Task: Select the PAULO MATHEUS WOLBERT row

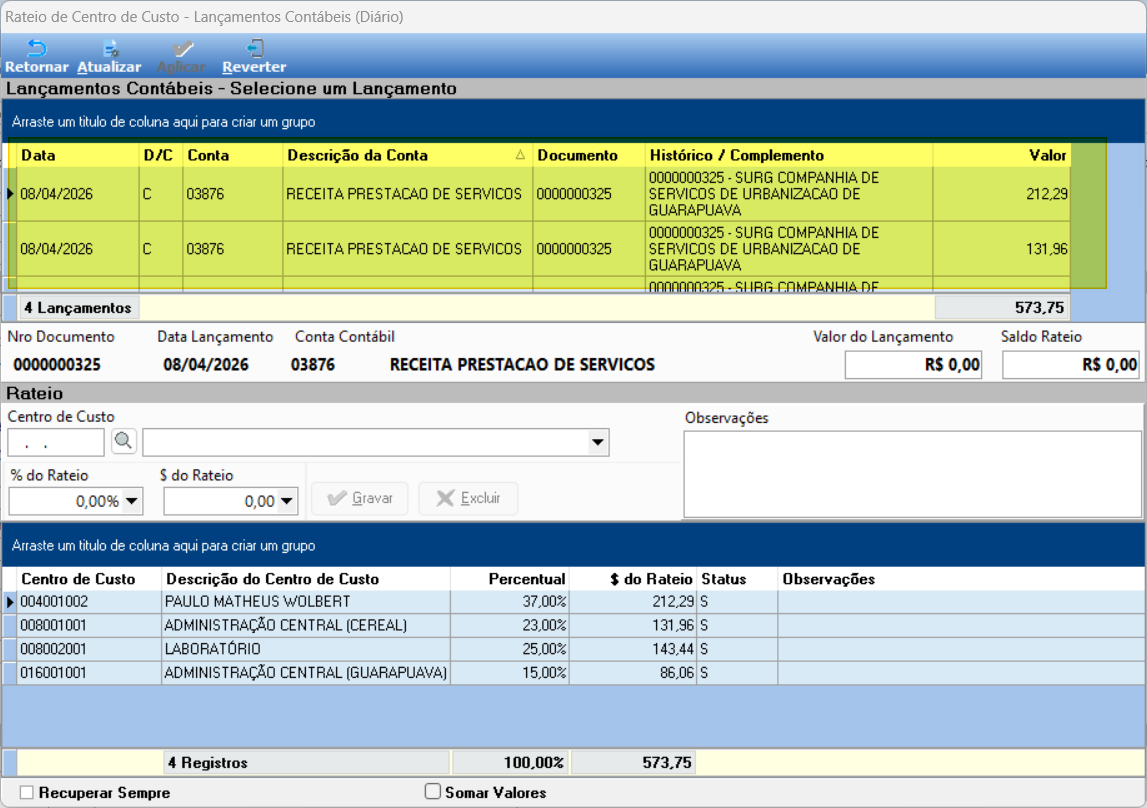Action: point(574,602)
